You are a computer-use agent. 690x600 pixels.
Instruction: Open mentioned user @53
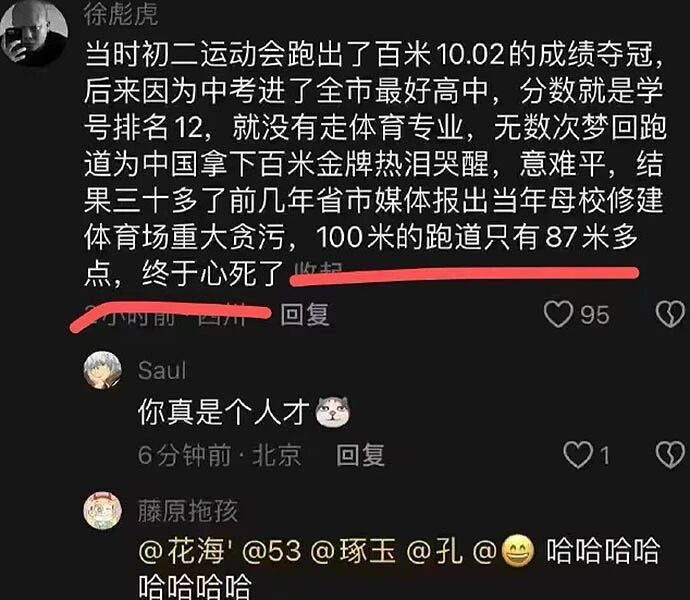pyautogui.click(x=272, y=552)
